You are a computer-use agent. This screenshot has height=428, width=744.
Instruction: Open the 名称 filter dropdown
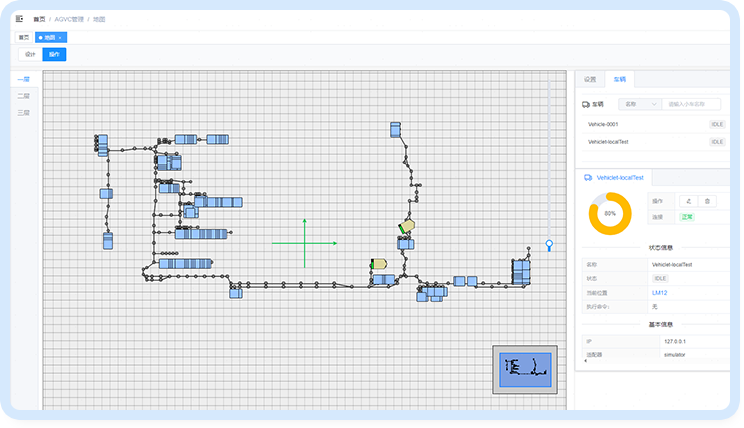tap(640, 103)
